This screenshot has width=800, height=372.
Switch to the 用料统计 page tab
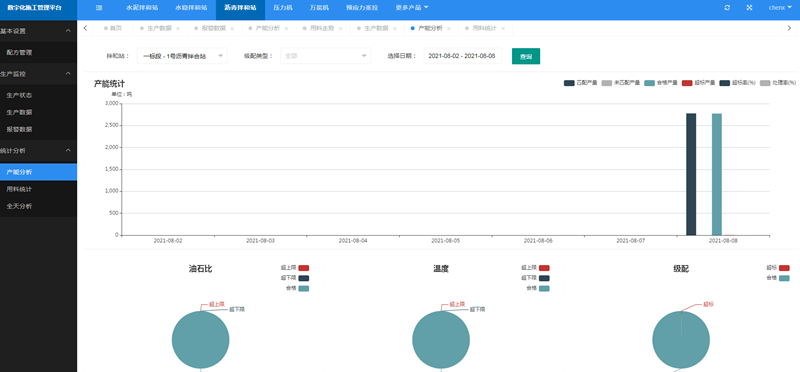484,29
